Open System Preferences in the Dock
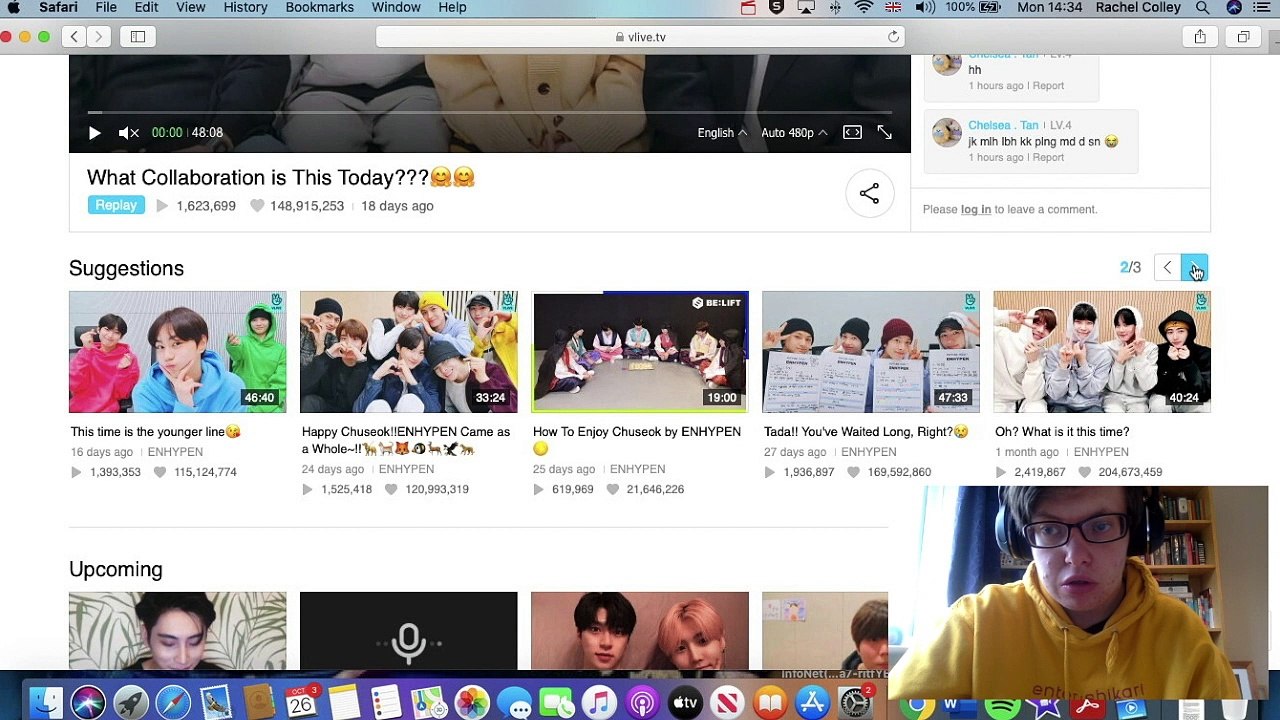This screenshot has width=1280, height=720. pyautogui.click(x=855, y=703)
